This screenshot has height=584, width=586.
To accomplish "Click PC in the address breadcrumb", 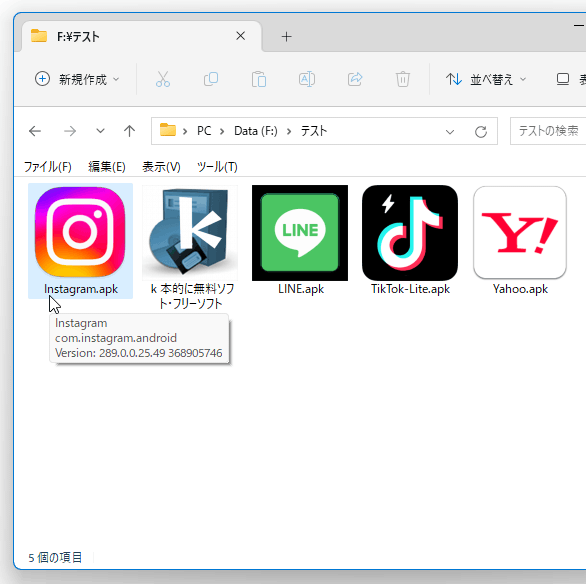I will tap(204, 131).
